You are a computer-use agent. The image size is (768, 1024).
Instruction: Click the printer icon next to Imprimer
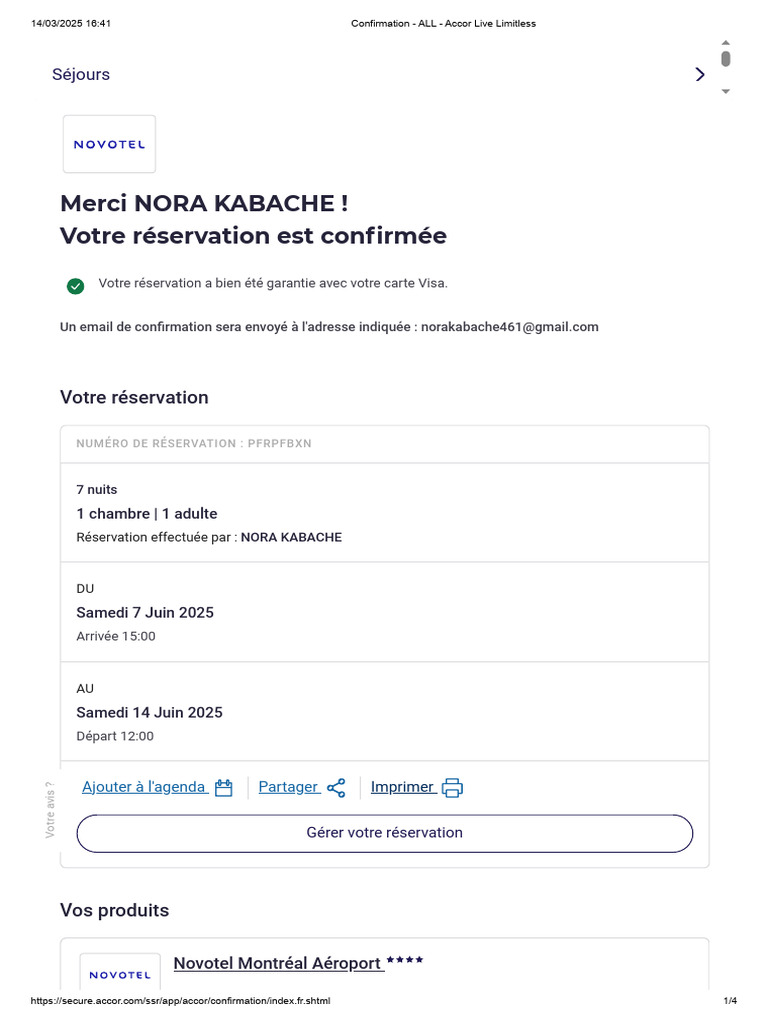(453, 788)
